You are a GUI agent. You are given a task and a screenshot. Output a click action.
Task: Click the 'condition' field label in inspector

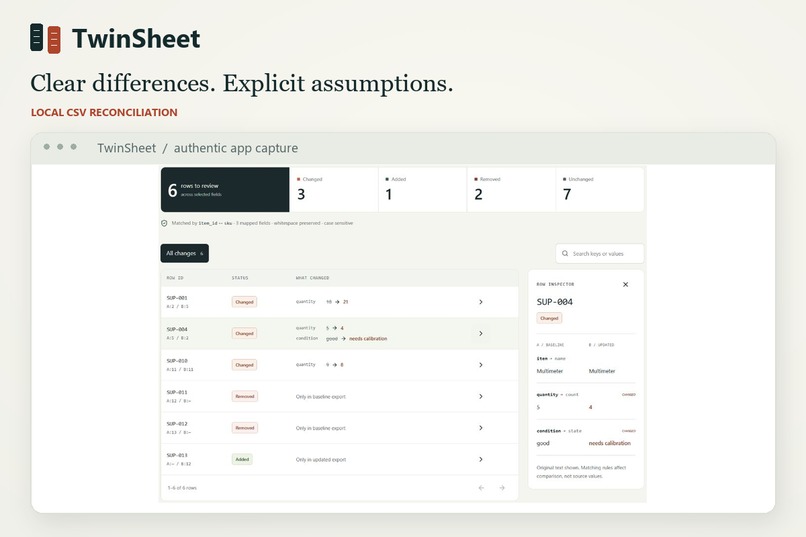pos(548,431)
